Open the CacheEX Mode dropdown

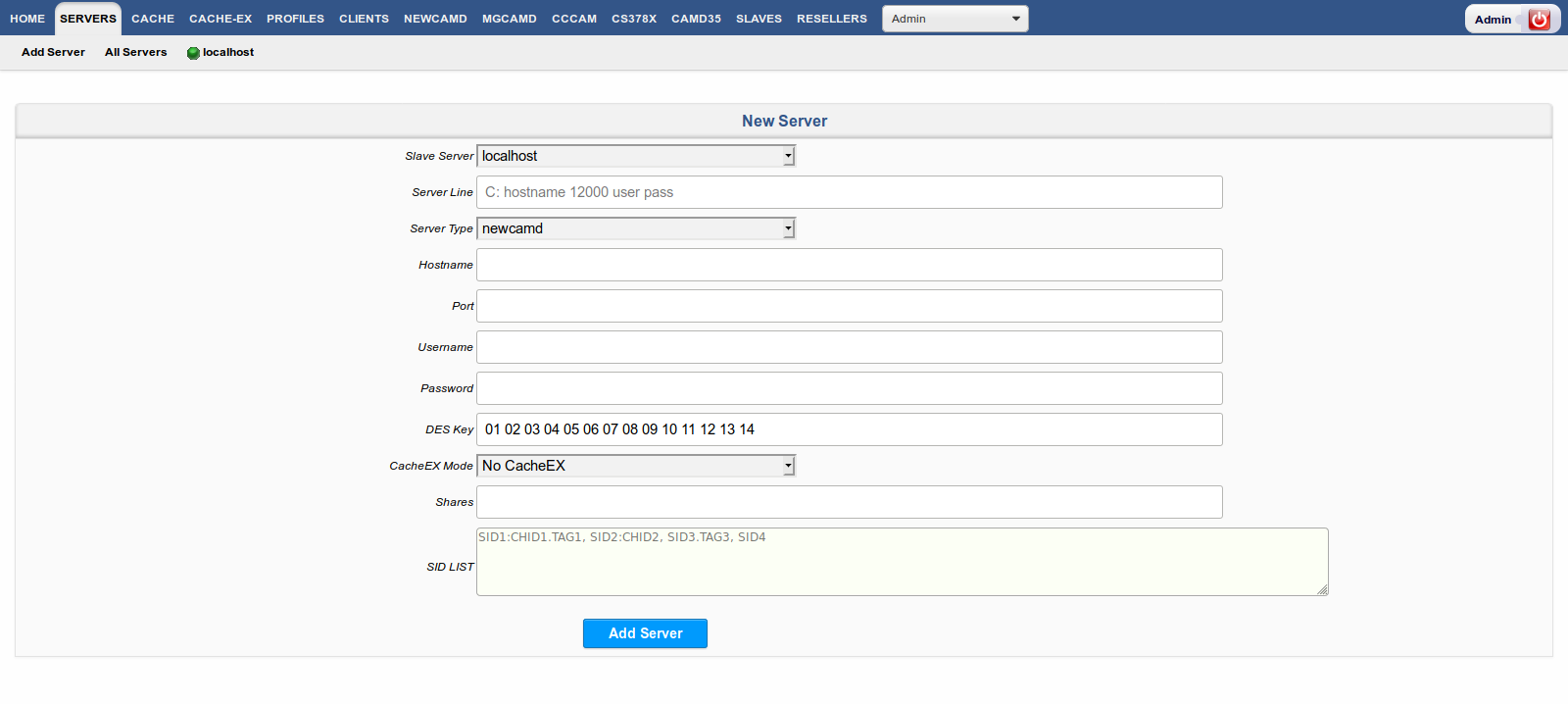tap(636, 466)
